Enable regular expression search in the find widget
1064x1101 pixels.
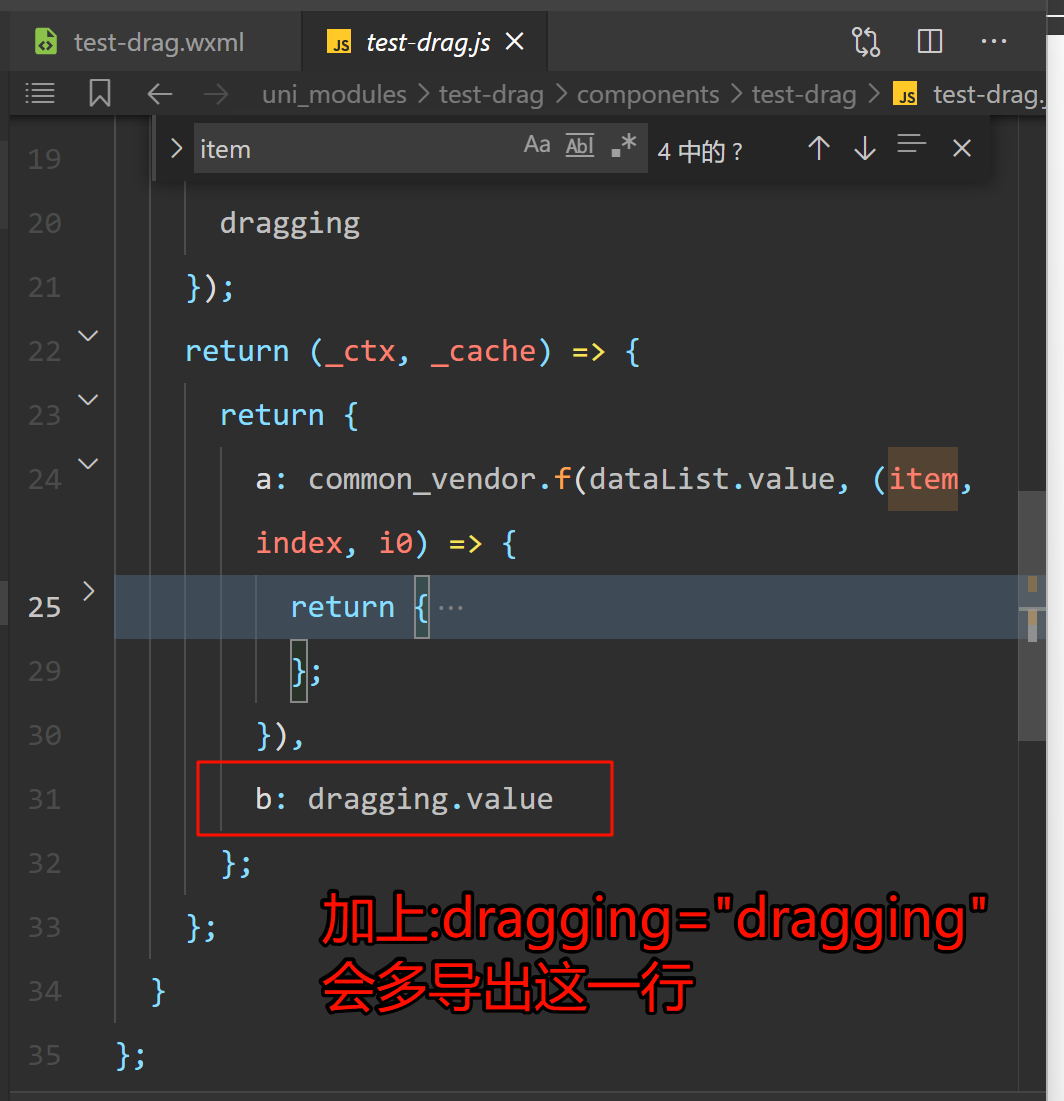point(623,146)
